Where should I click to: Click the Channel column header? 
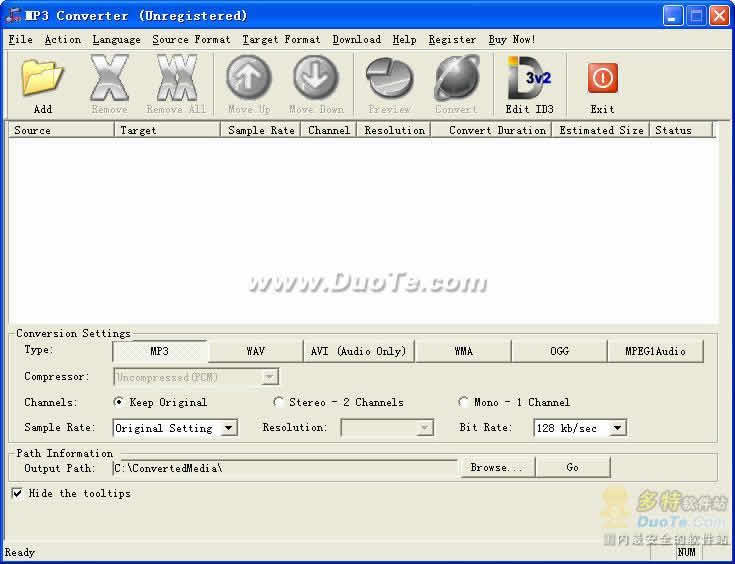(x=329, y=130)
